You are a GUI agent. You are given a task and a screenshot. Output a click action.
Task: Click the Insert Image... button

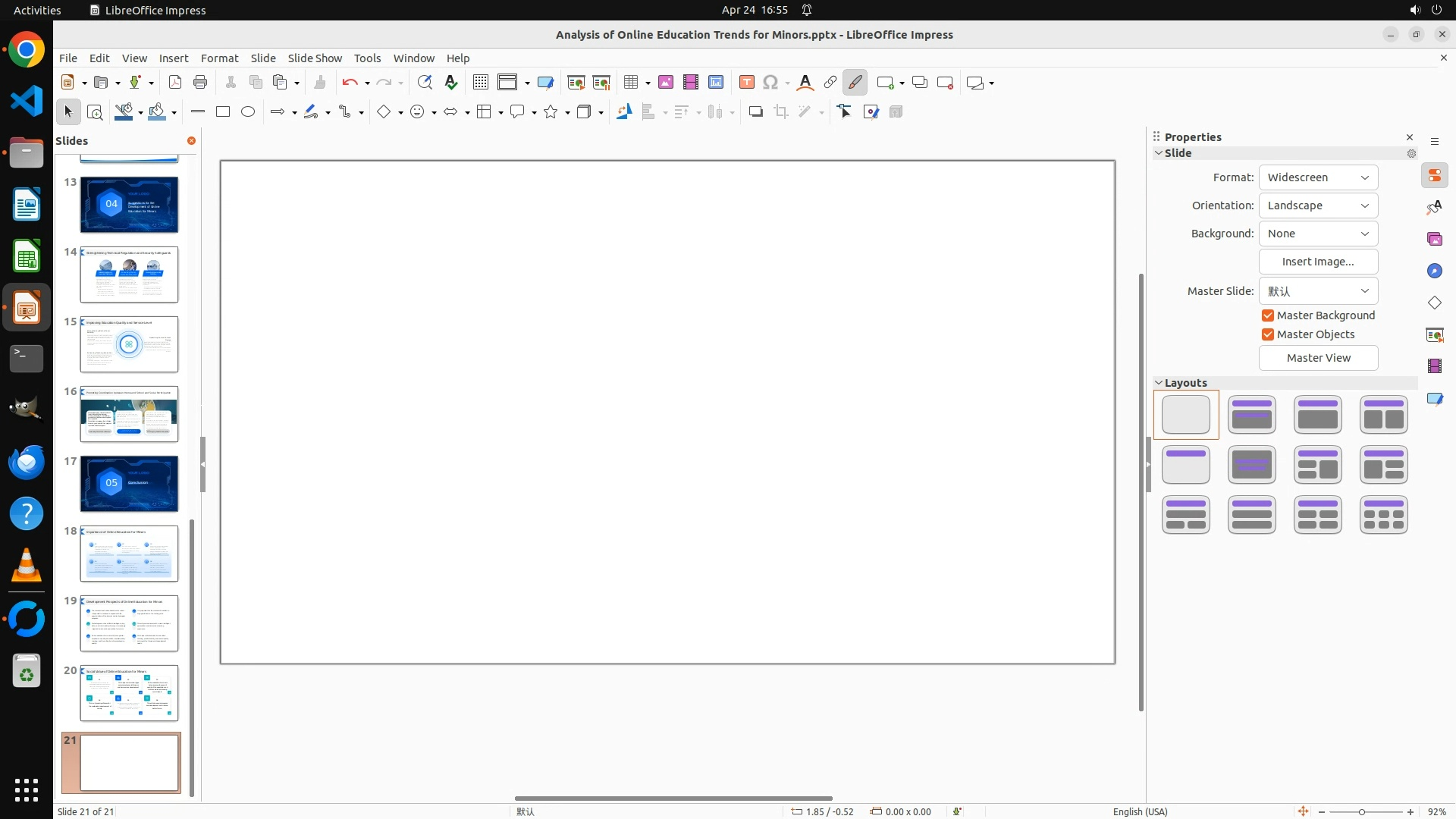tap(1318, 262)
